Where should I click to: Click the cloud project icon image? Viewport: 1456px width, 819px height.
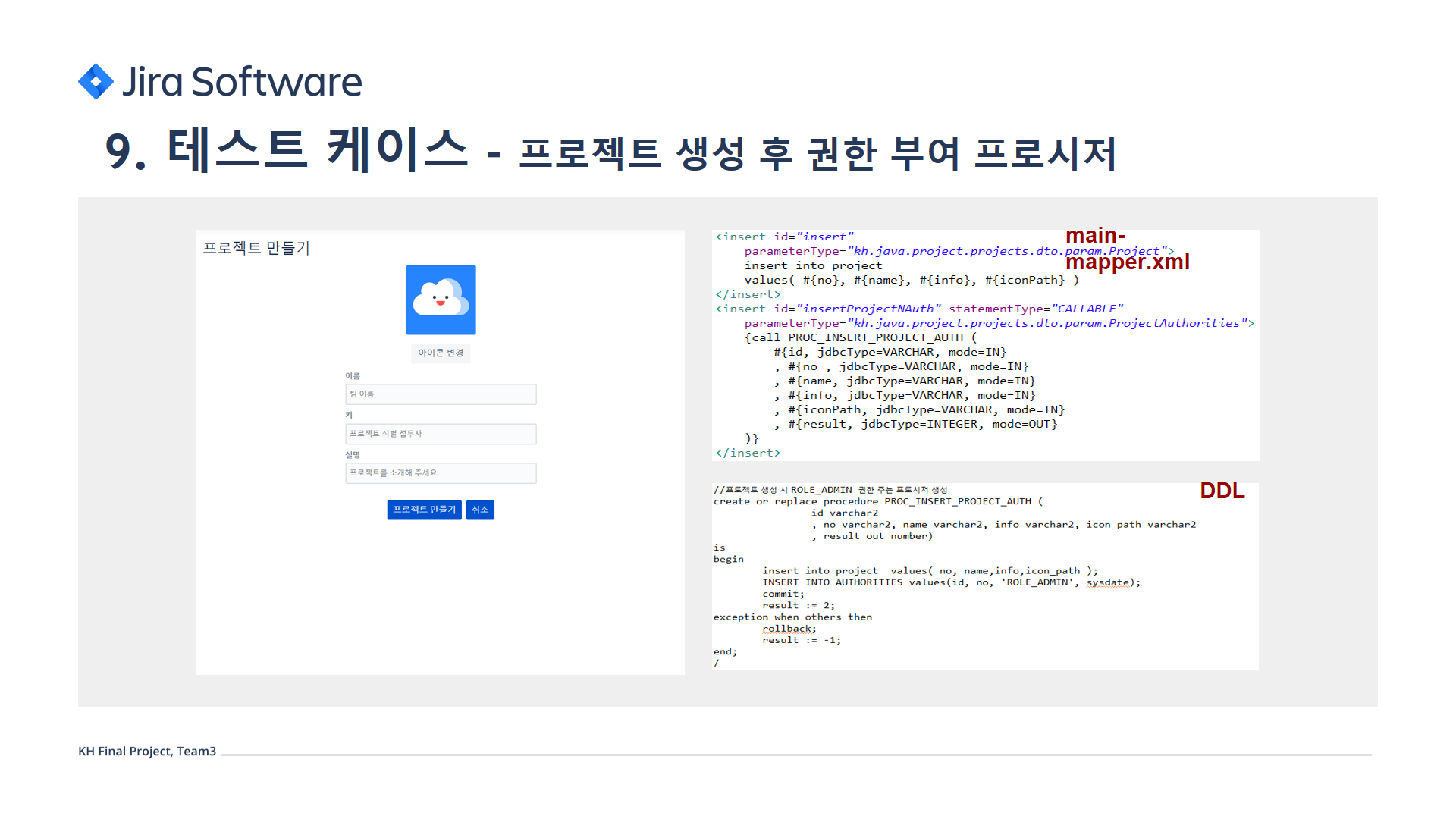point(441,300)
